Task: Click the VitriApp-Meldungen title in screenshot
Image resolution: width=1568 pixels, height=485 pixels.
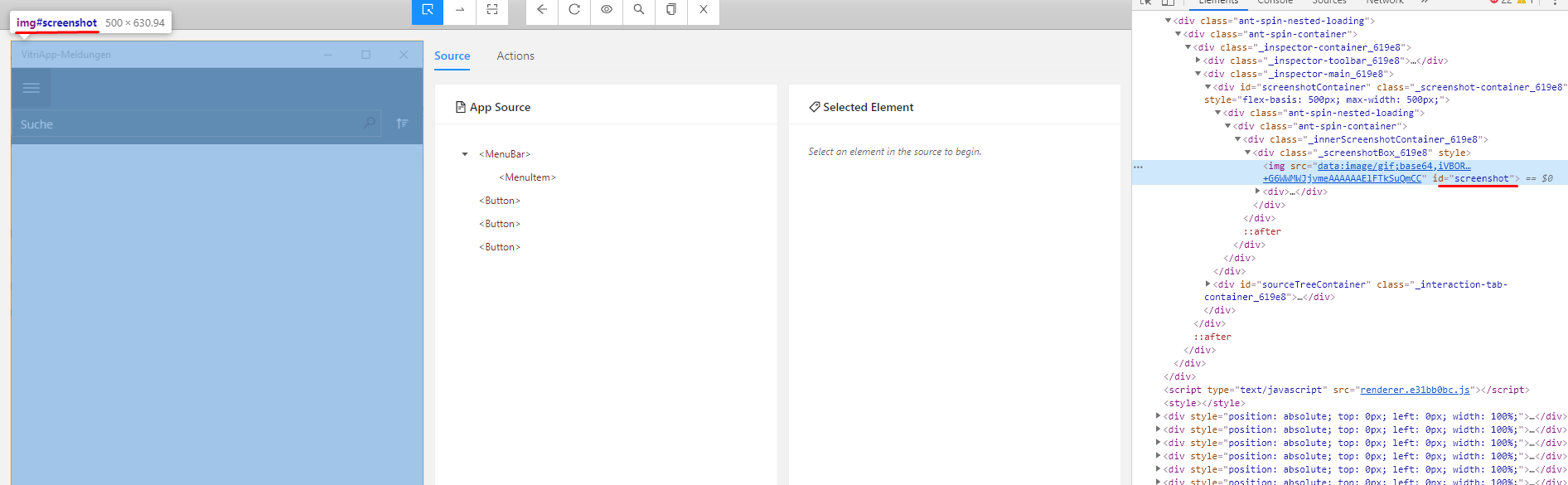Action: 66,55
